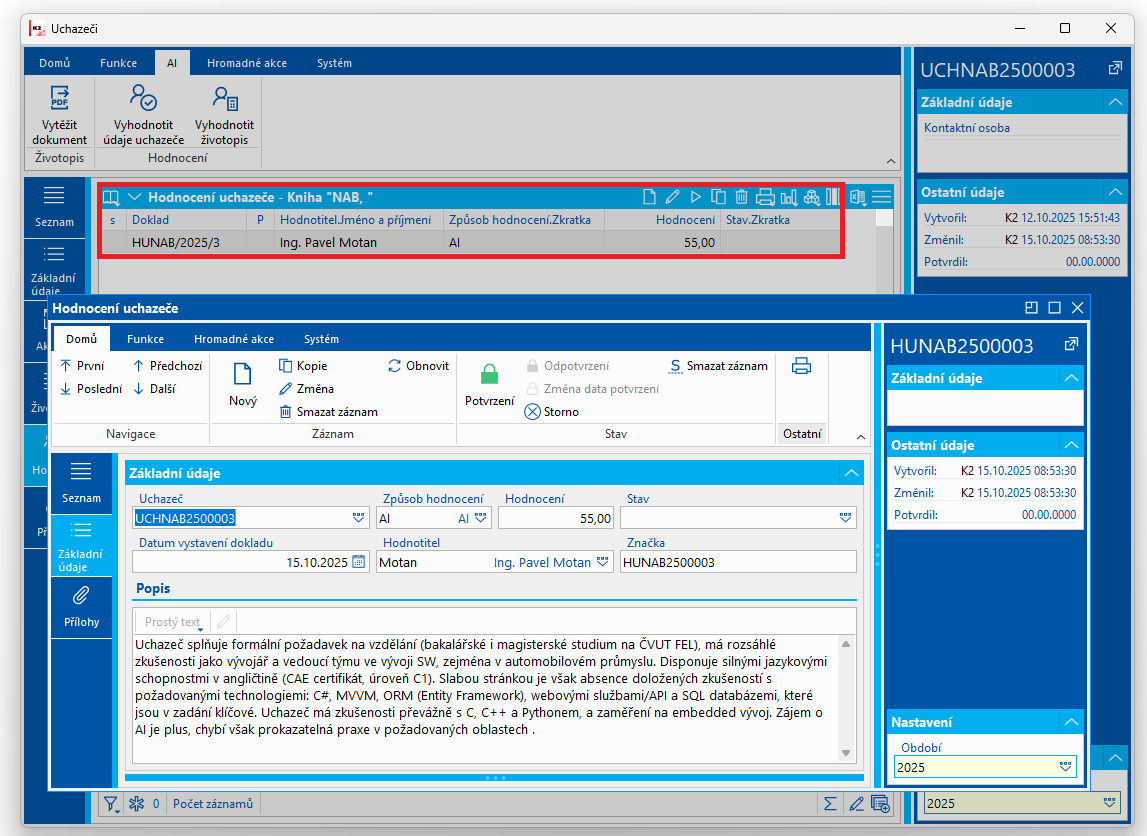Collapse Základní údaje in HUNAB2500003 panel
The image size is (1147, 836).
1072,378
